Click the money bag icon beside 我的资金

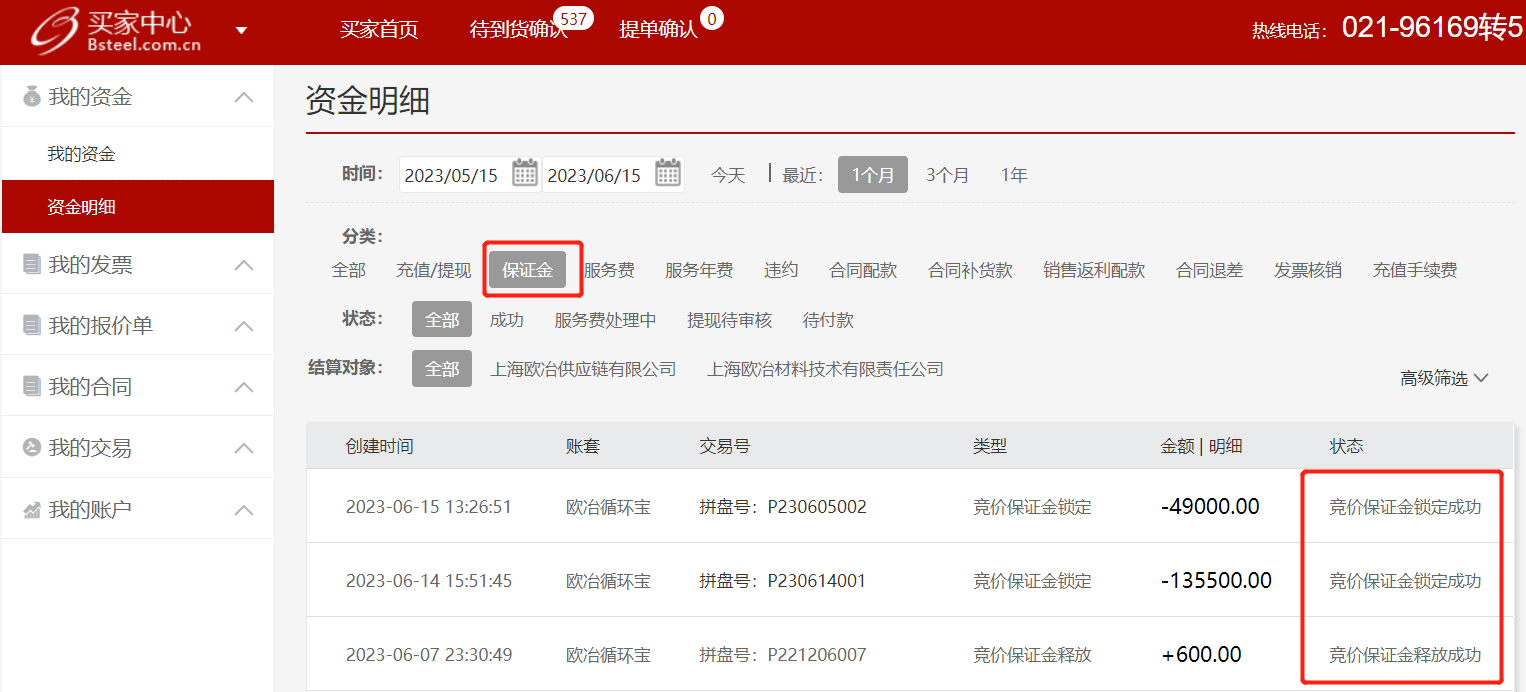pyautogui.click(x=32, y=97)
